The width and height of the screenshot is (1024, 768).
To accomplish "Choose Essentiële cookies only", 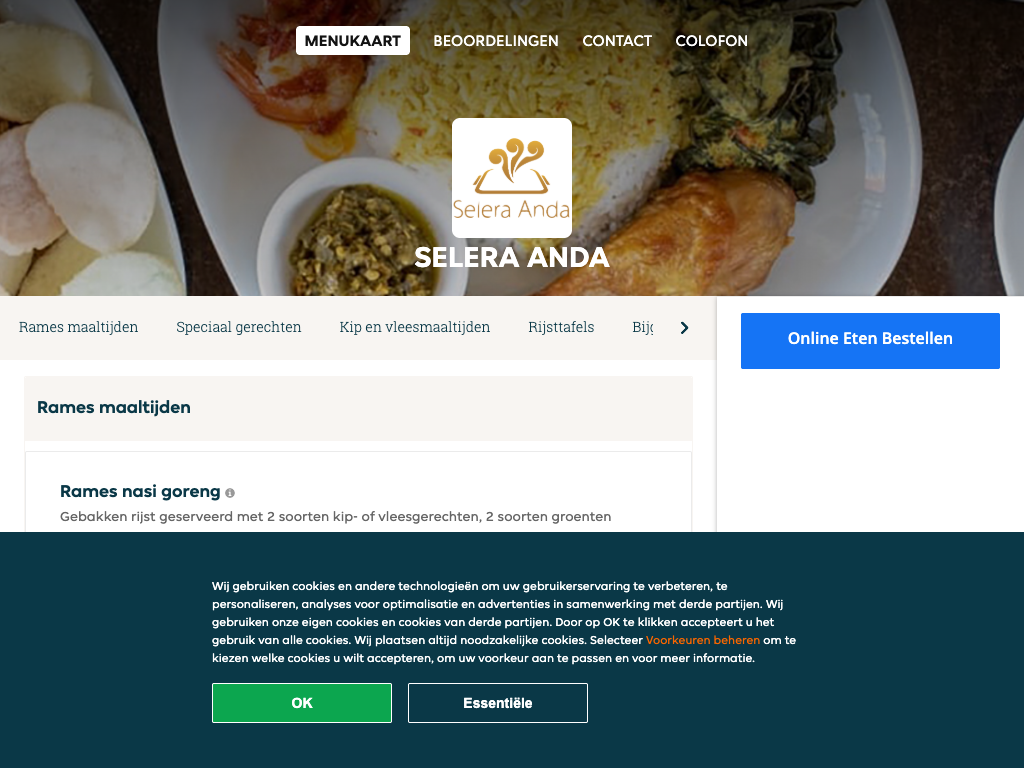I will (498, 703).
